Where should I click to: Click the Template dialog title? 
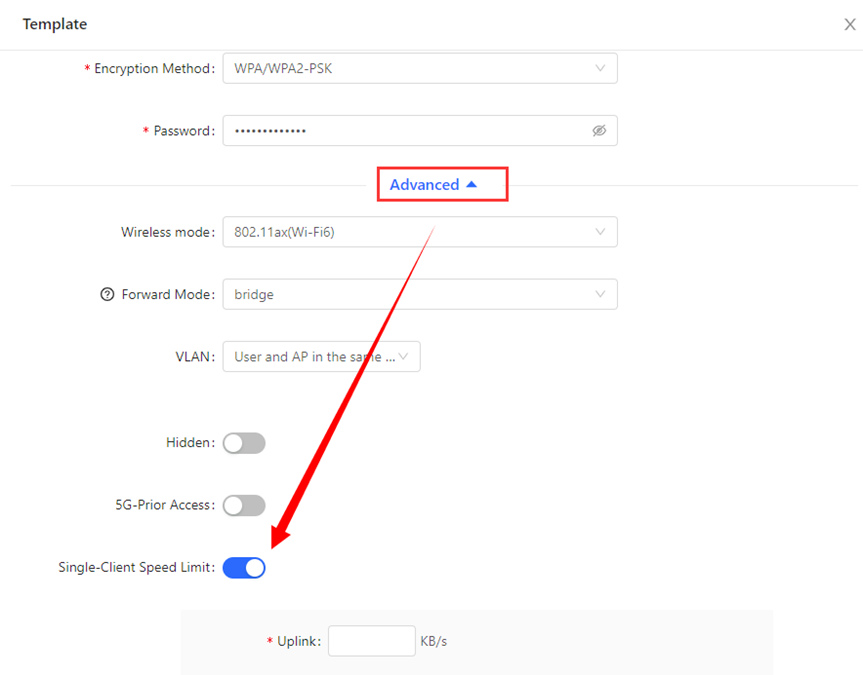pyautogui.click(x=55, y=24)
